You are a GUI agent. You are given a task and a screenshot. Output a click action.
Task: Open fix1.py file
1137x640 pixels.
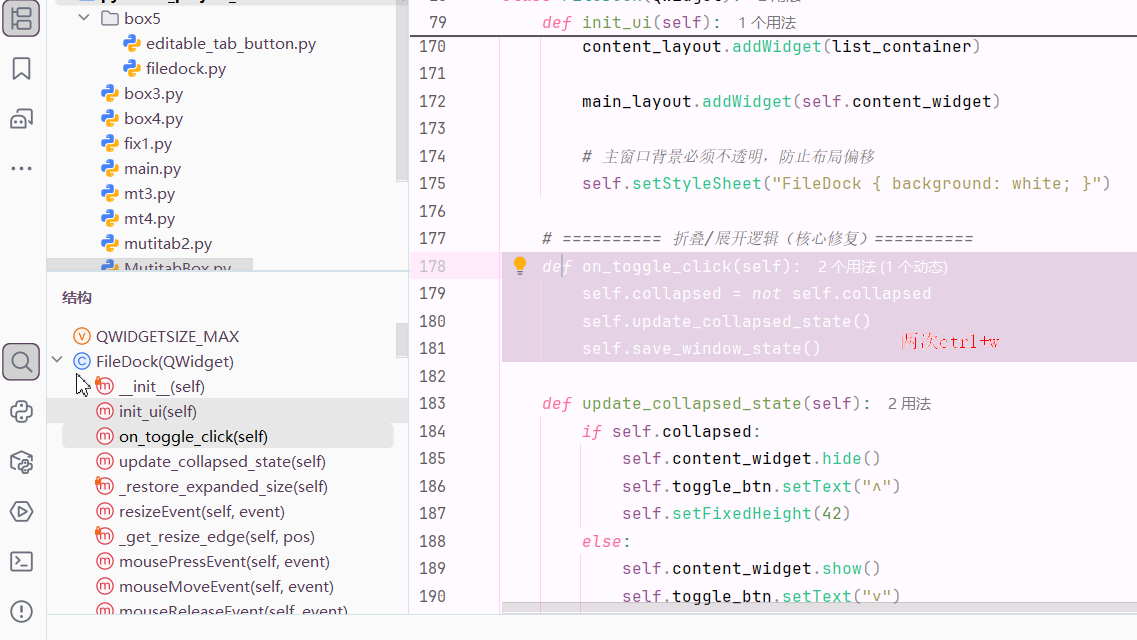148,144
